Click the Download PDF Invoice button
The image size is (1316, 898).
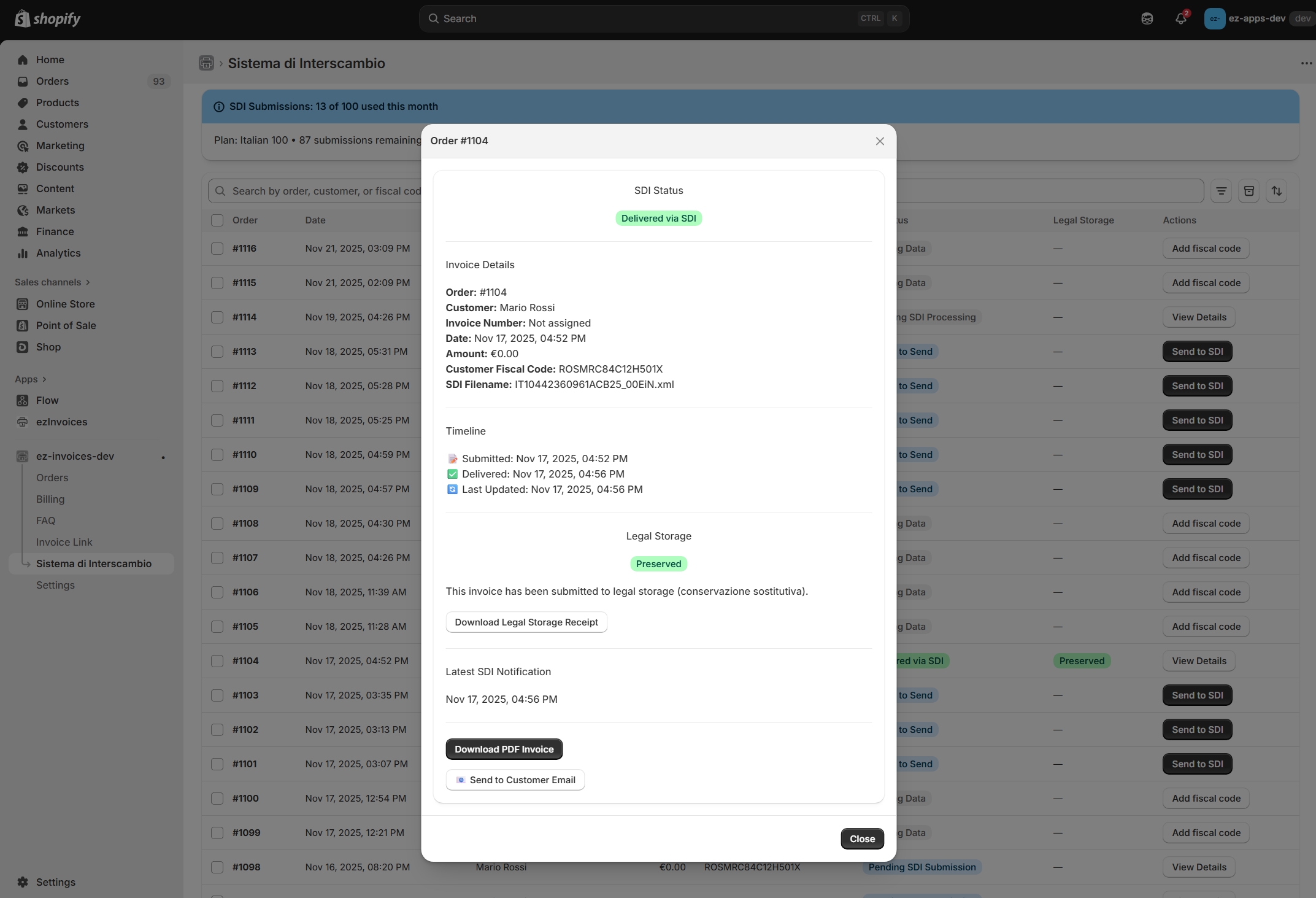pos(503,749)
